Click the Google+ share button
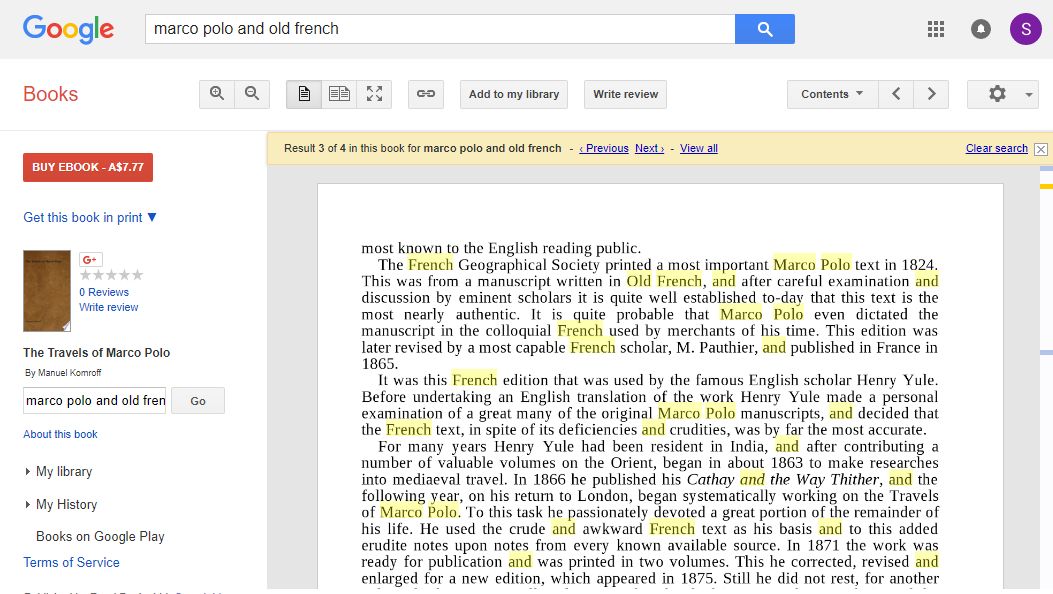This screenshot has height=594, width=1053. (x=91, y=259)
